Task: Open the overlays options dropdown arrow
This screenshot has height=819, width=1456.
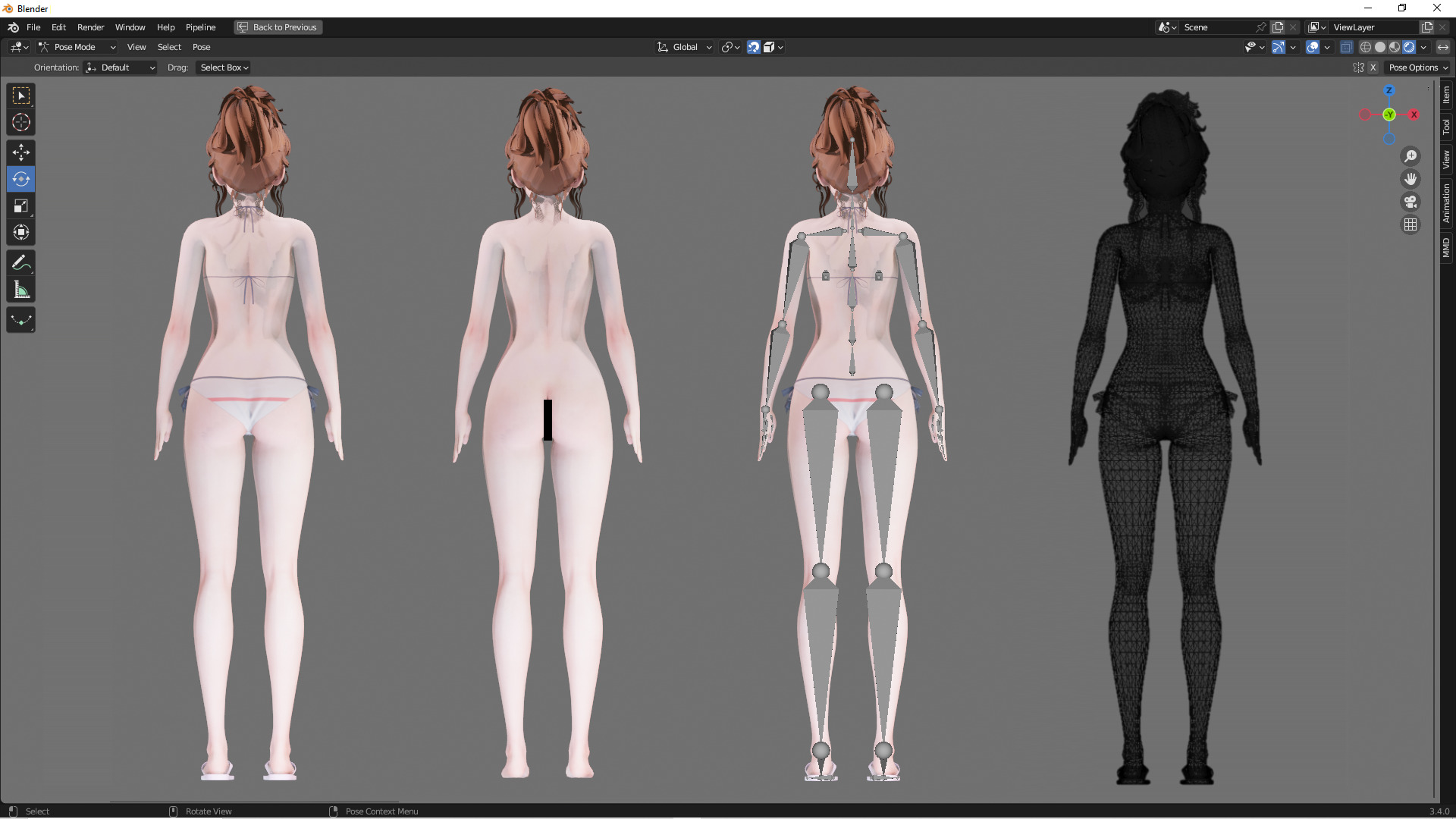Action: click(x=1327, y=47)
